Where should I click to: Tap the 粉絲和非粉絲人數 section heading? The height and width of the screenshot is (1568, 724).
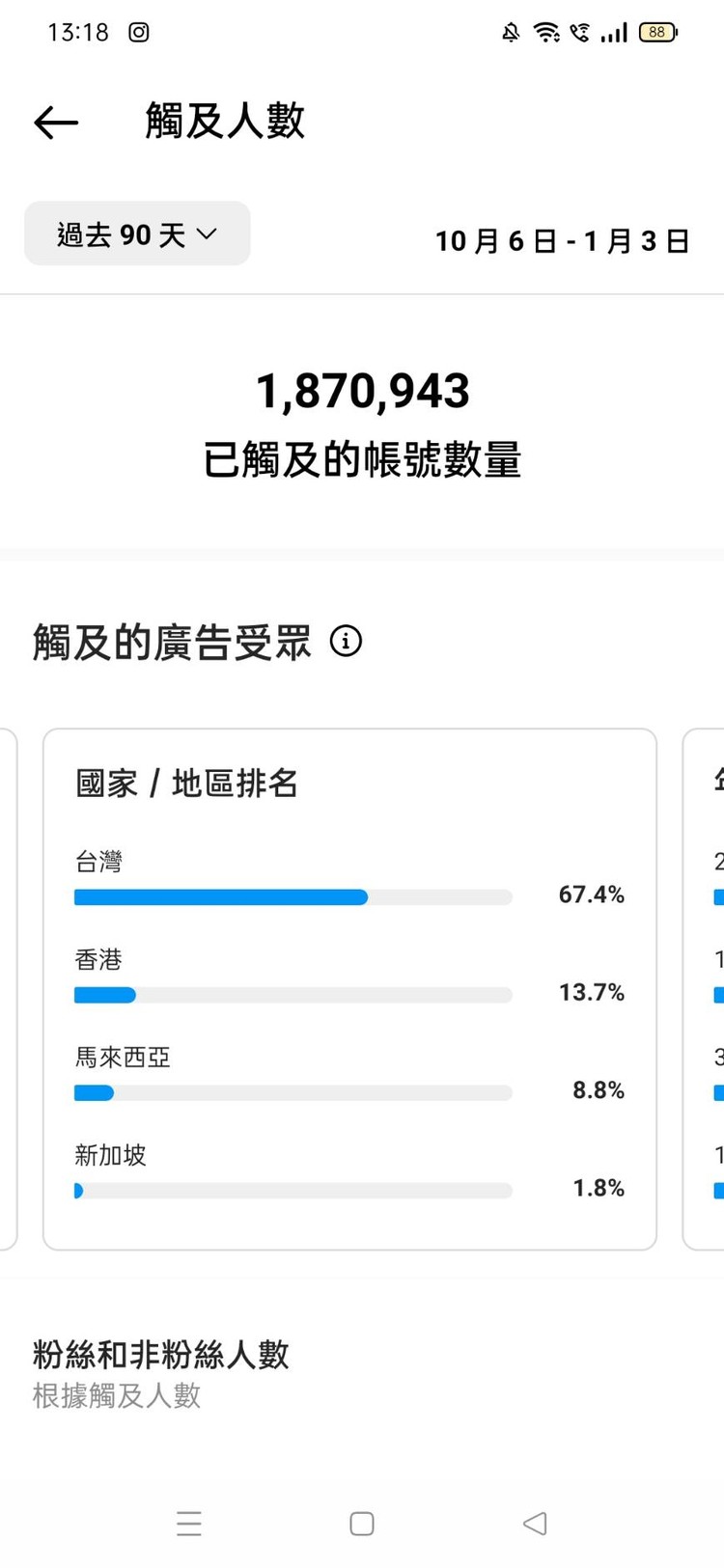pyautogui.click(x=161, y=1356)
